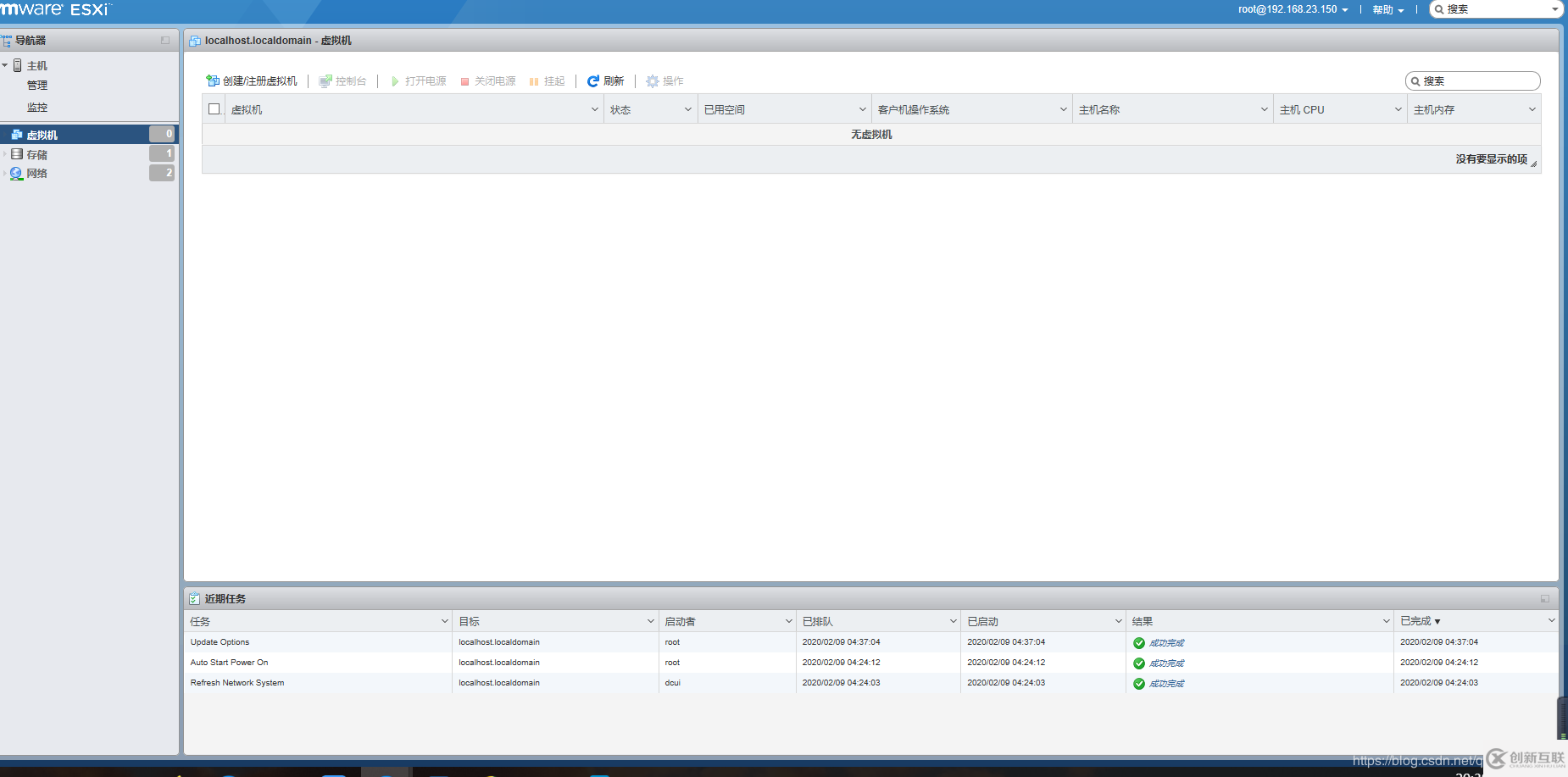
Task: Minimize the Recent Tasks panel with its icon
Action: (x=1544, y=598)
